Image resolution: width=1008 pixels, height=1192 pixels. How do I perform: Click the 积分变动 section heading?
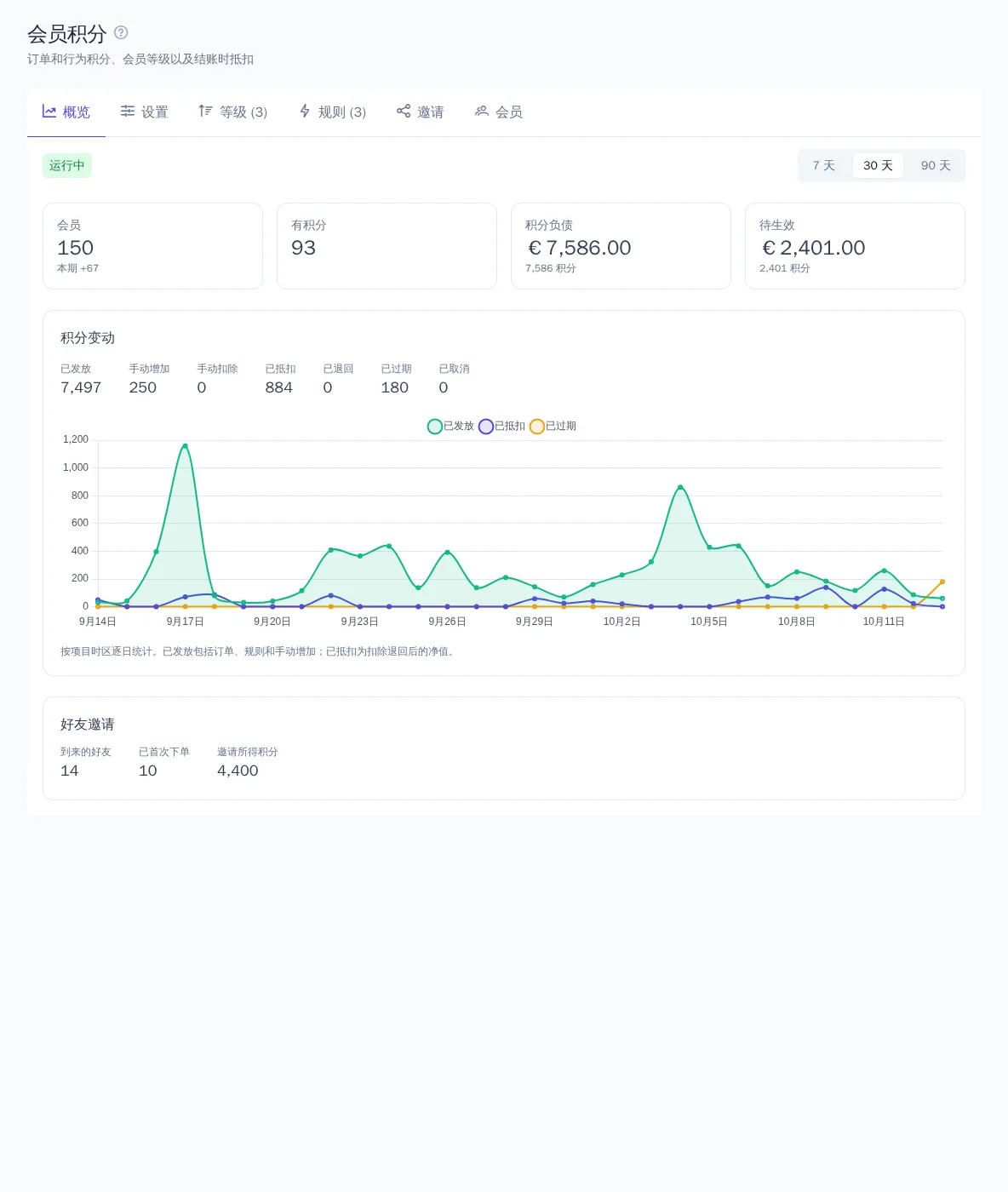click(x=88, y=338)
